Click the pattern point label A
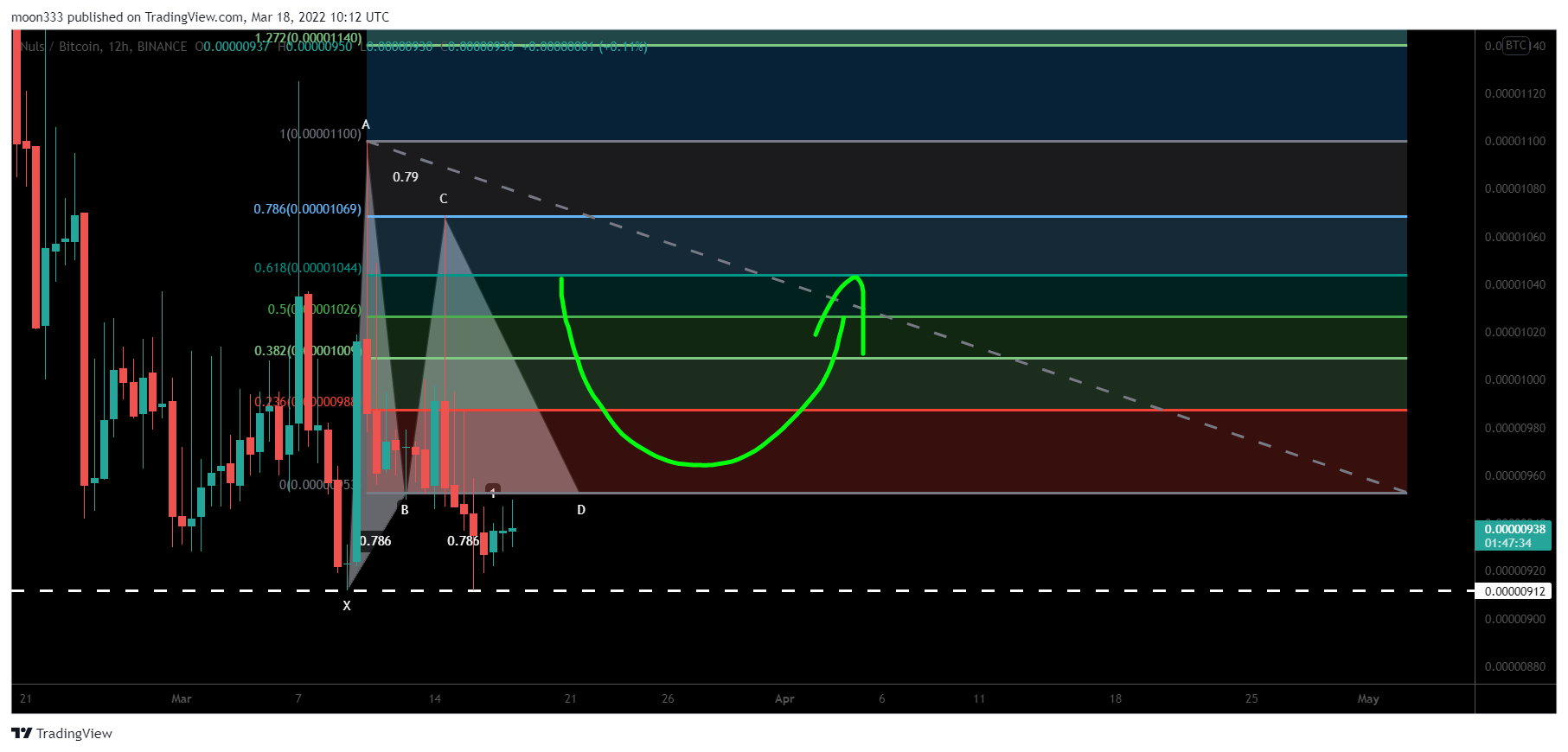The image size is (1568, 752). (x=366, y=125)
